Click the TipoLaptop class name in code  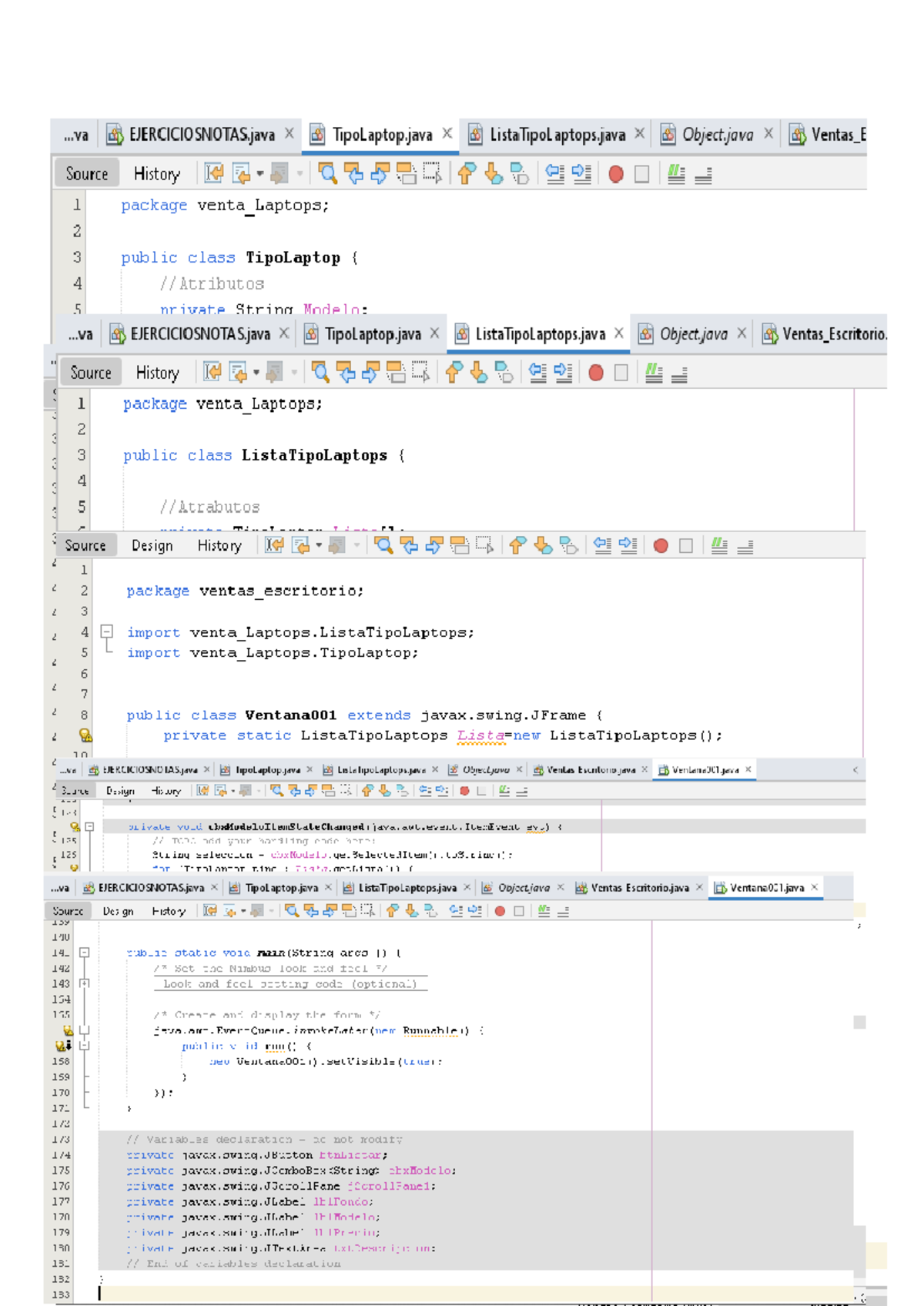point(293,258)
